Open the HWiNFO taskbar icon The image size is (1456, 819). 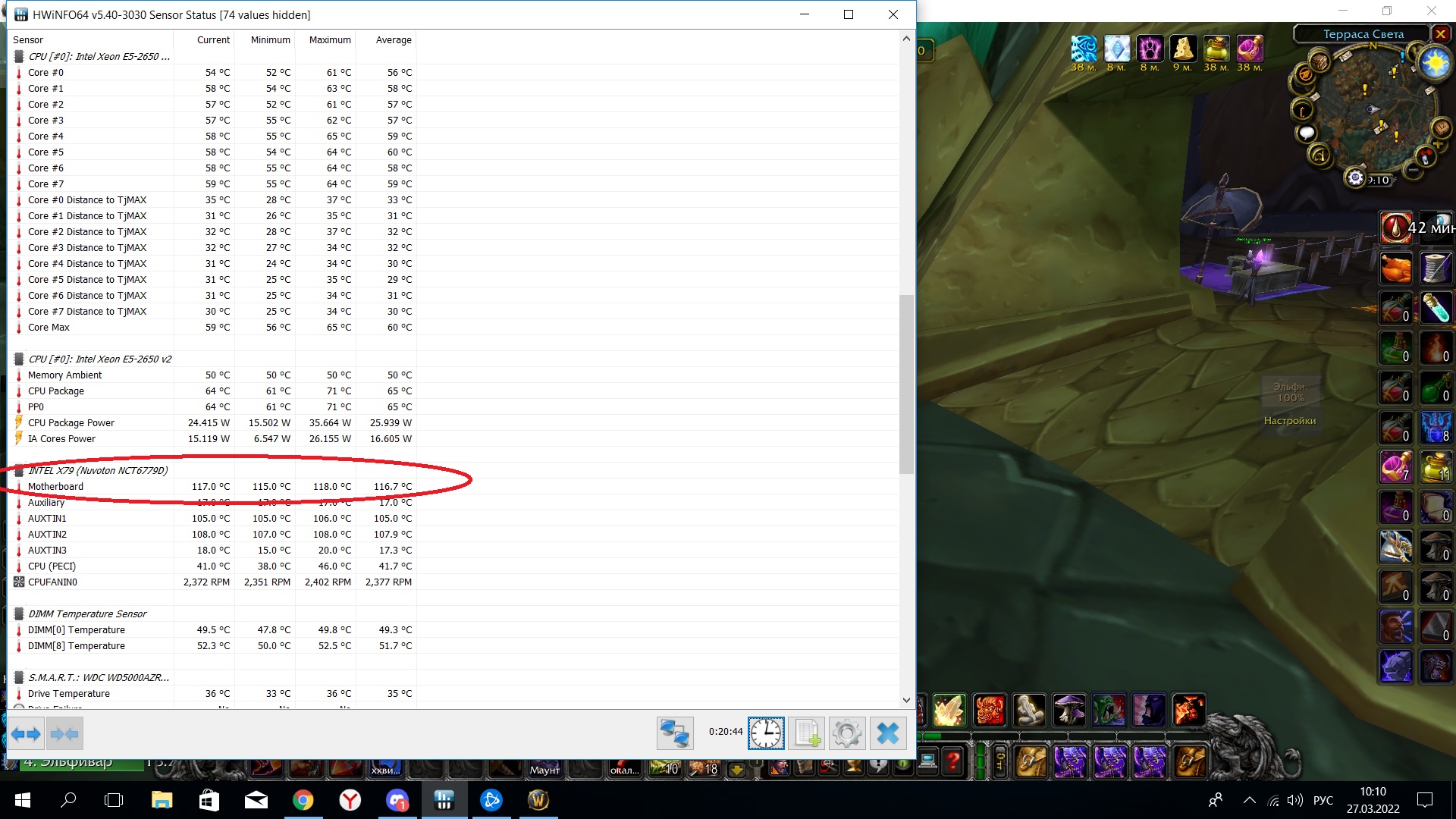point(444,800)
